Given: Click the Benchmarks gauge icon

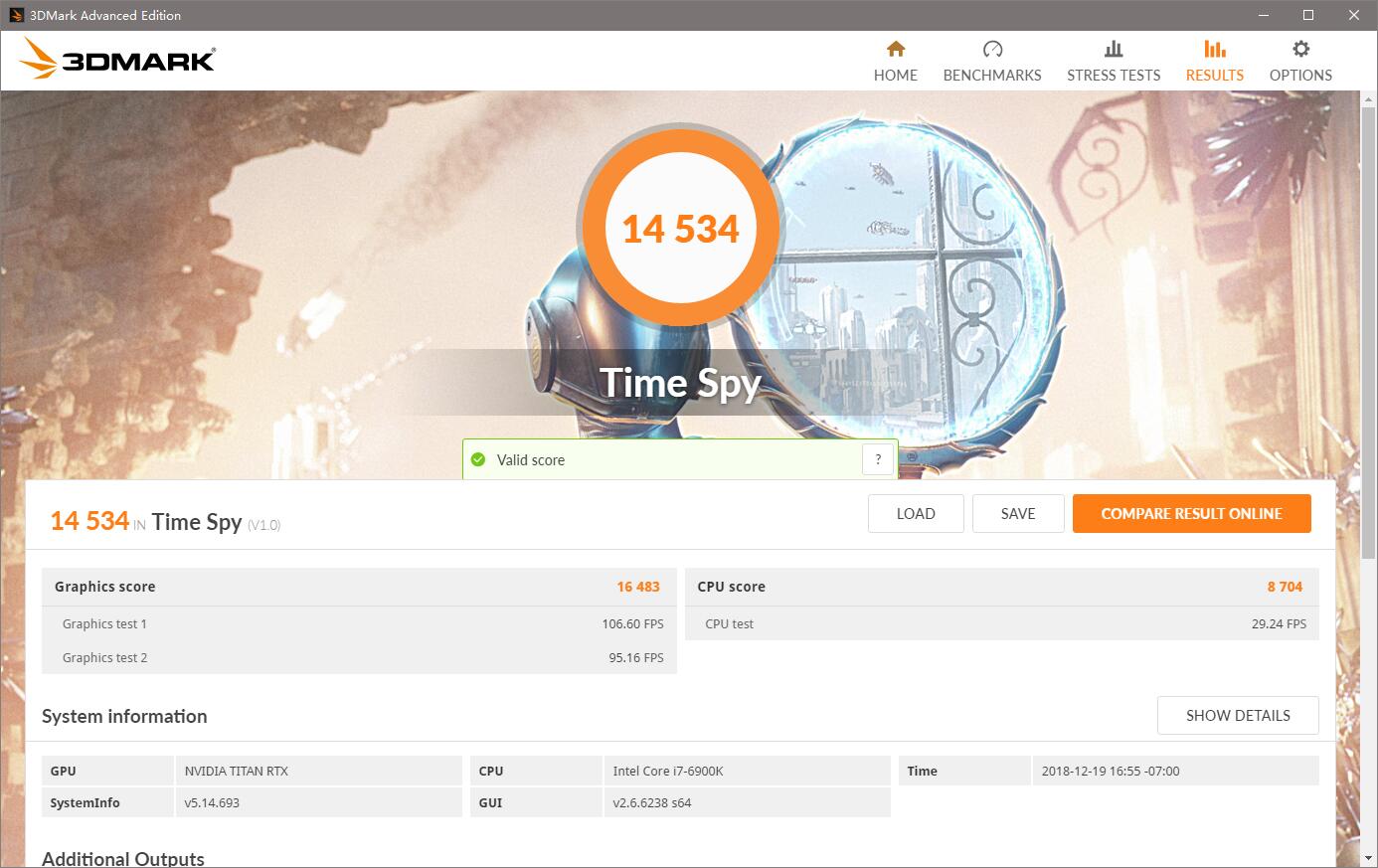Looking at the screenshot, I should pyautogui.click(x=992, y=49).
